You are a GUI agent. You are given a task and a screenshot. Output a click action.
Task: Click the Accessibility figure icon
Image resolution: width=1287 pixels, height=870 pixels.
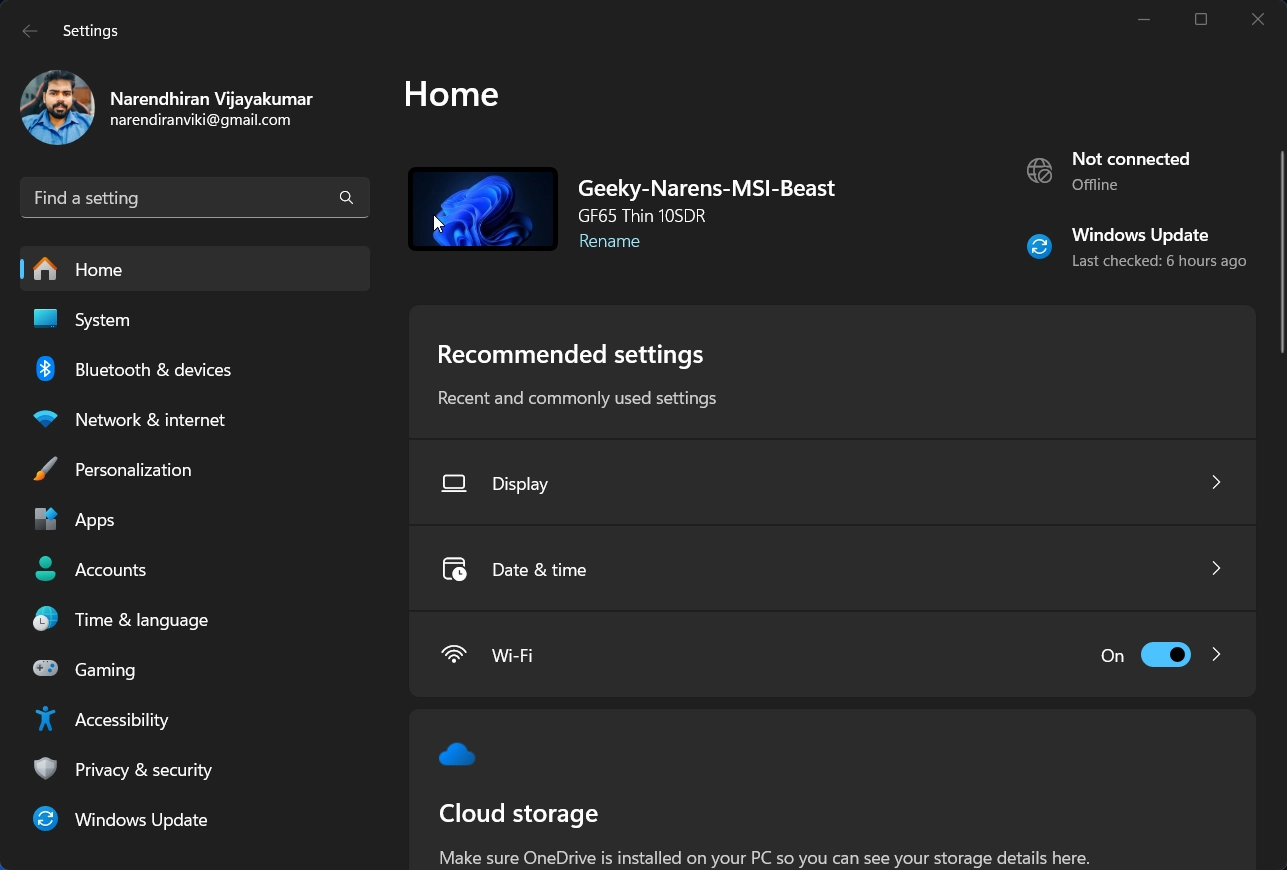pos(45,719)
